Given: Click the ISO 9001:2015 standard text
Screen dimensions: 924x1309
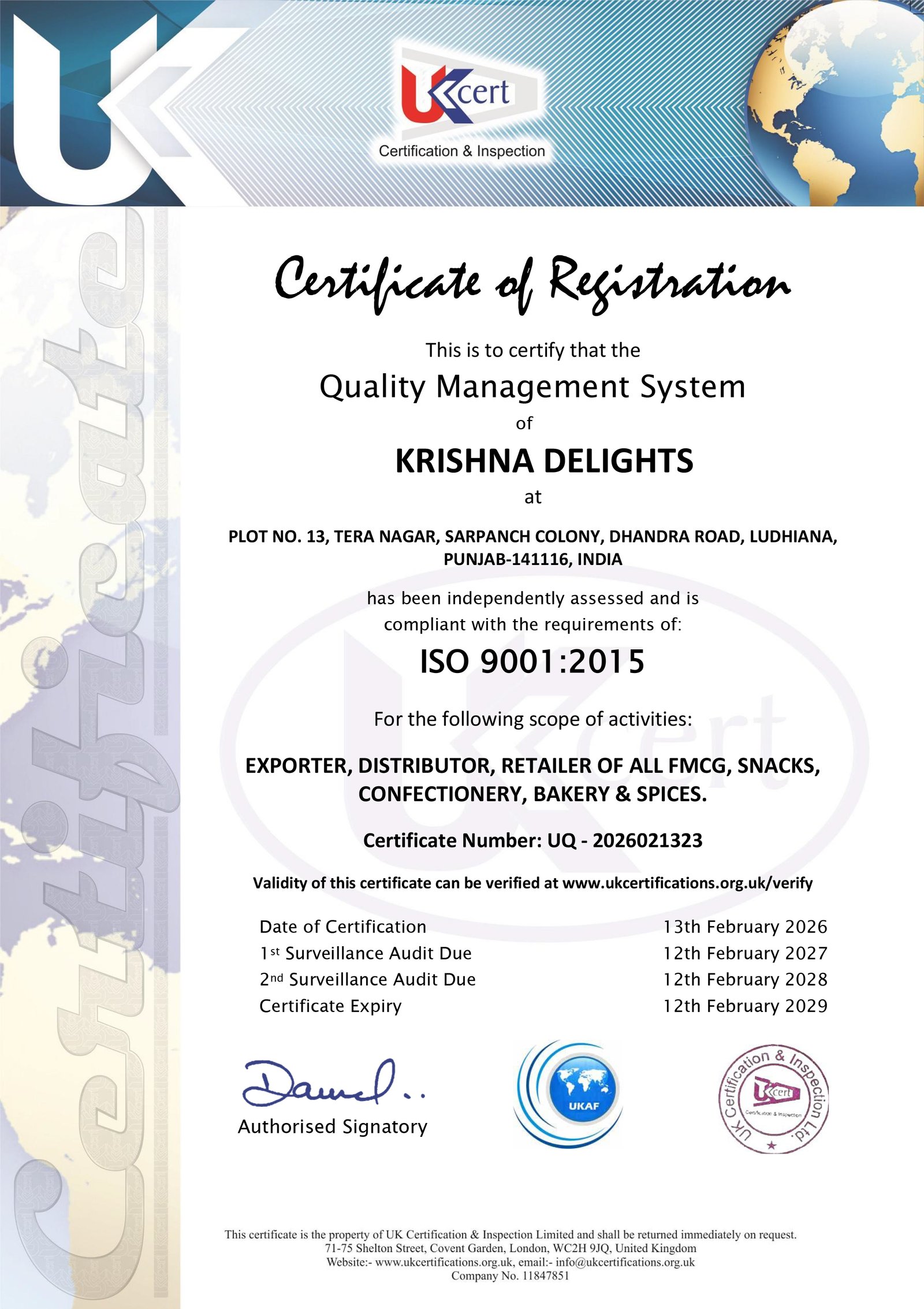Looking at the screenshot, I should 532,661.
